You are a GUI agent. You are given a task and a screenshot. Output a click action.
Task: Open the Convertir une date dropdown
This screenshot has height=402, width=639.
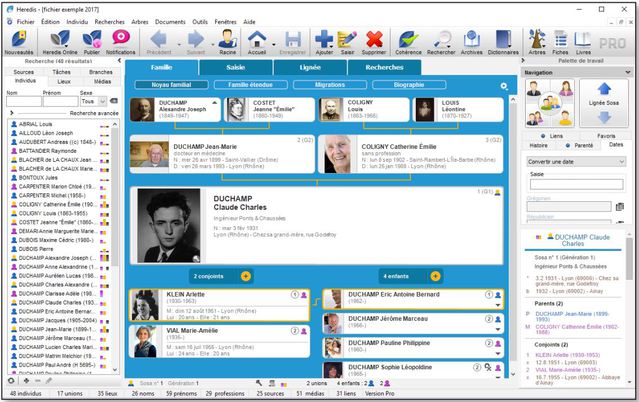click(x=576, y=162)
